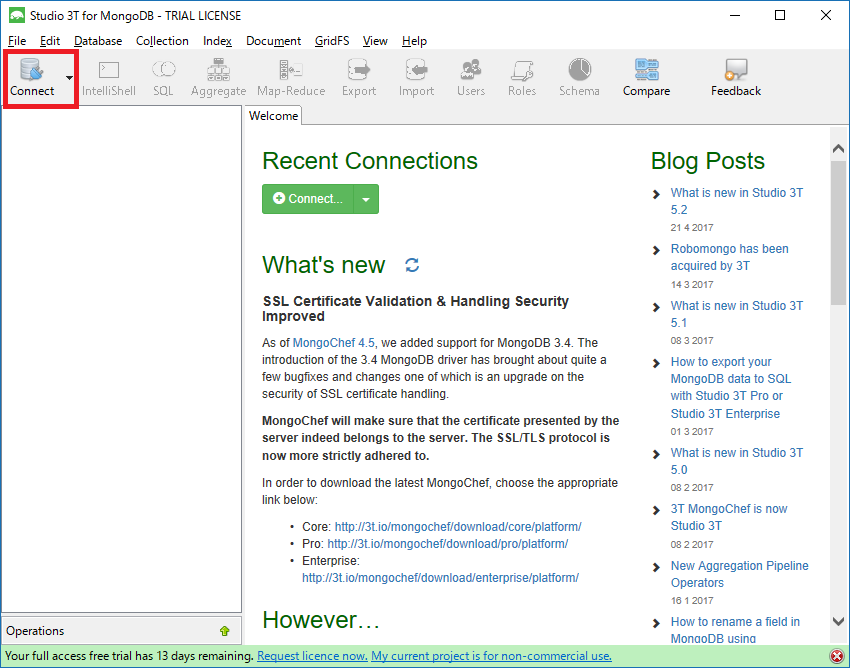Click the Studio 3T title bar app icon
The image size is (850, 668).
(x=17, y=15)
